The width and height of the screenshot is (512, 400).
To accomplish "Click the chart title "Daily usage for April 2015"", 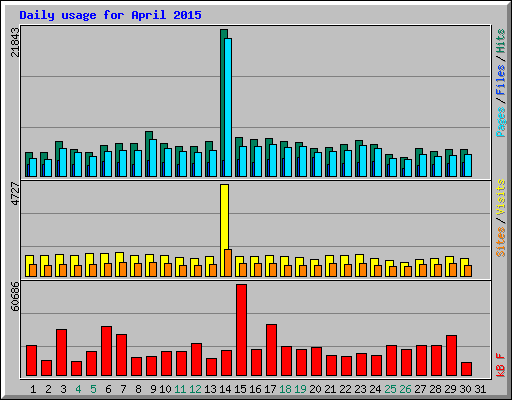I will [110, 15].
